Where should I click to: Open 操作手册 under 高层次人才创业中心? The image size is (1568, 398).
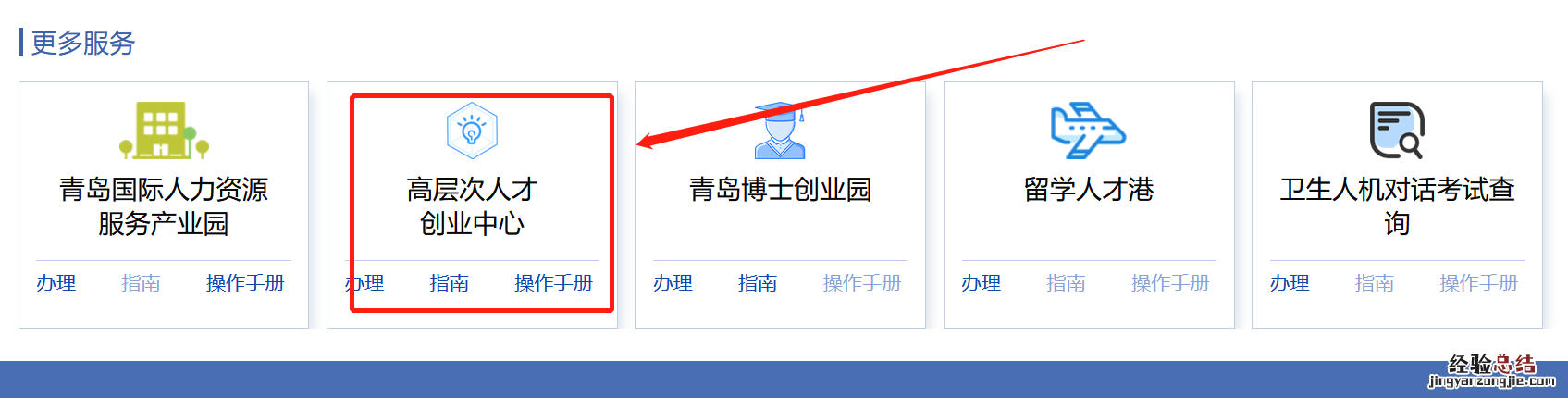[553, 283]
